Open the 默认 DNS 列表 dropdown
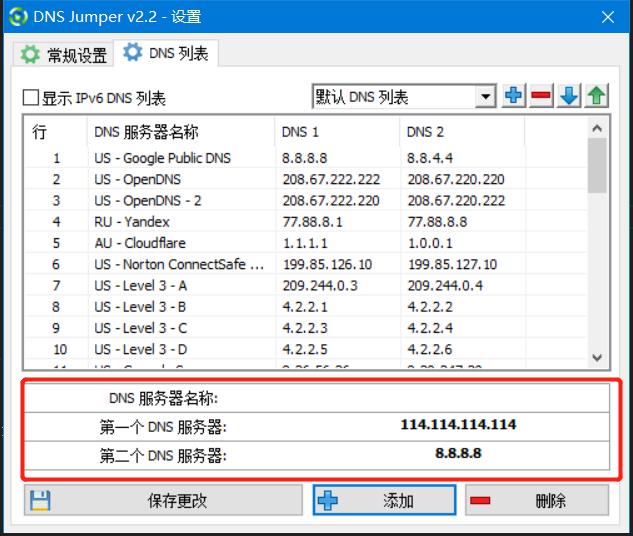633x536 pixels. [x=485, y=97]
